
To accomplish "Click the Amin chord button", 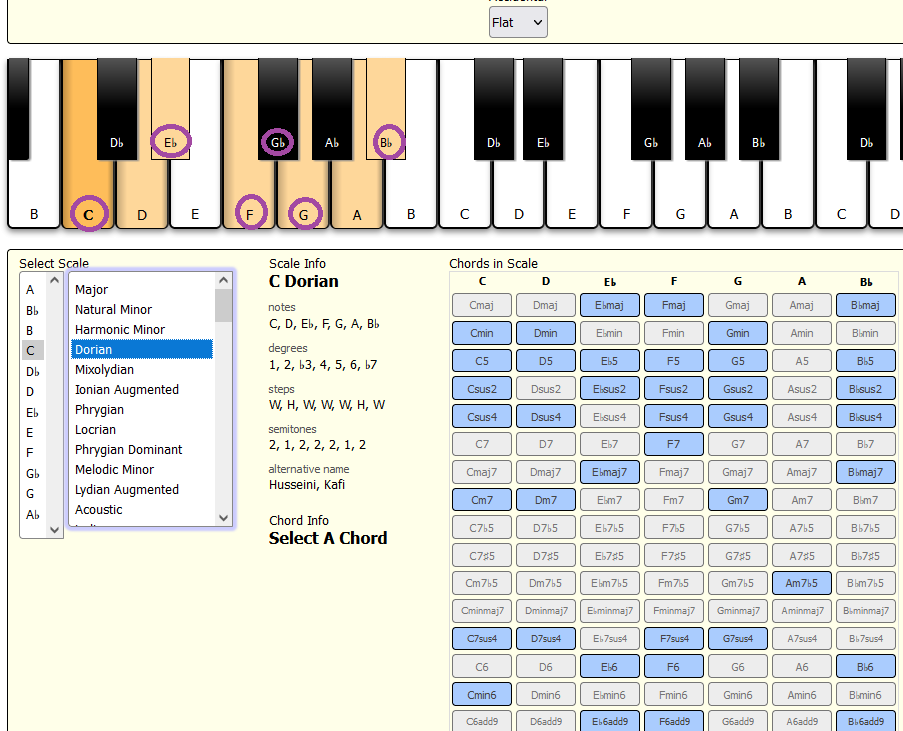I will tap(802, 333).
